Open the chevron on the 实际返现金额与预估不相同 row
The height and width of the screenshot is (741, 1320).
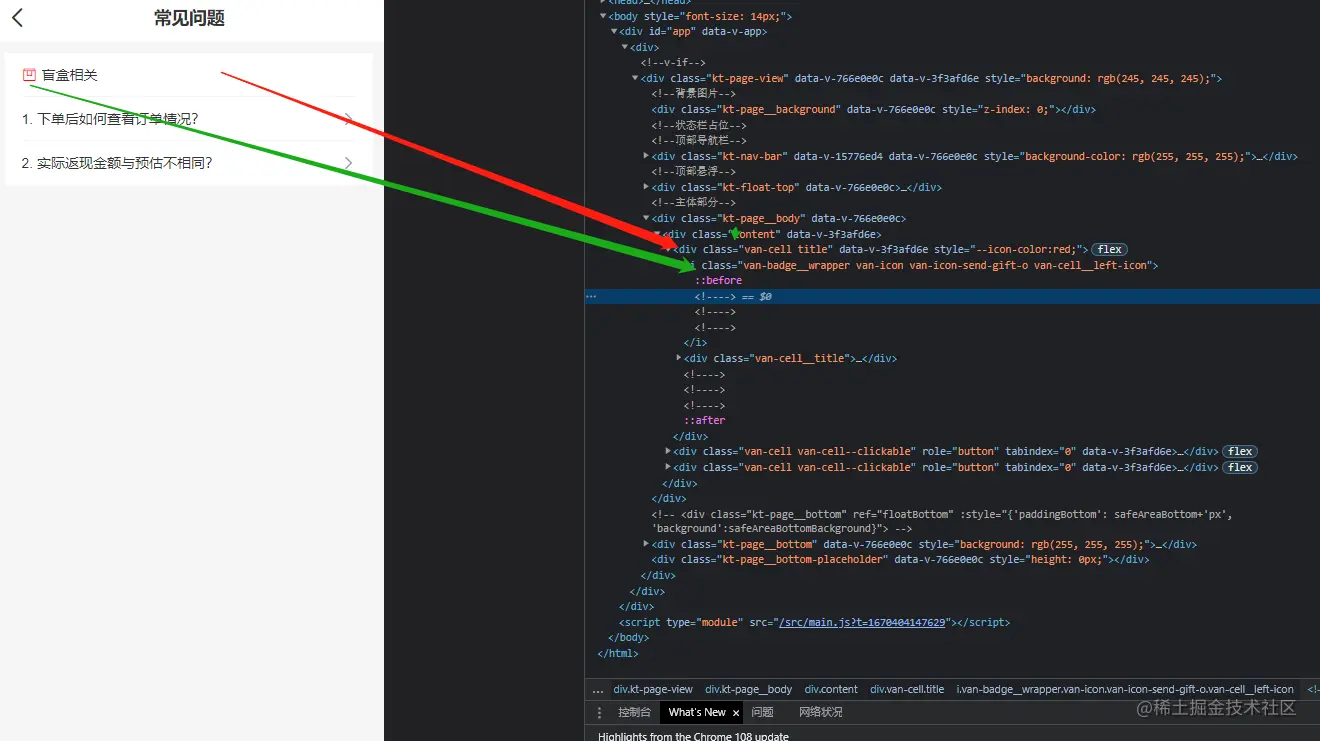coord(348,163)
